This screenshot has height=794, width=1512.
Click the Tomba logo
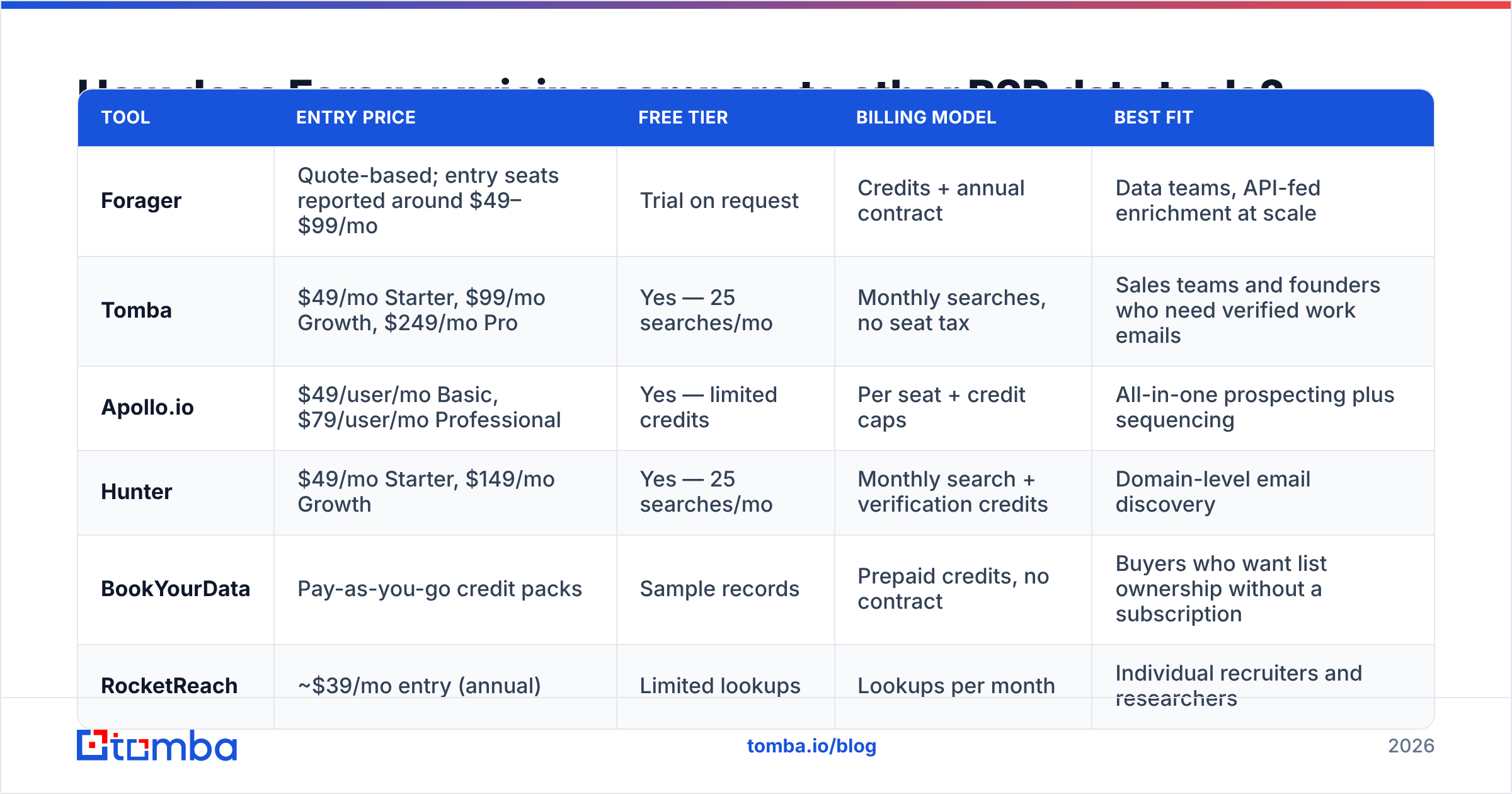pyautogui.click(x=157, y=745)
